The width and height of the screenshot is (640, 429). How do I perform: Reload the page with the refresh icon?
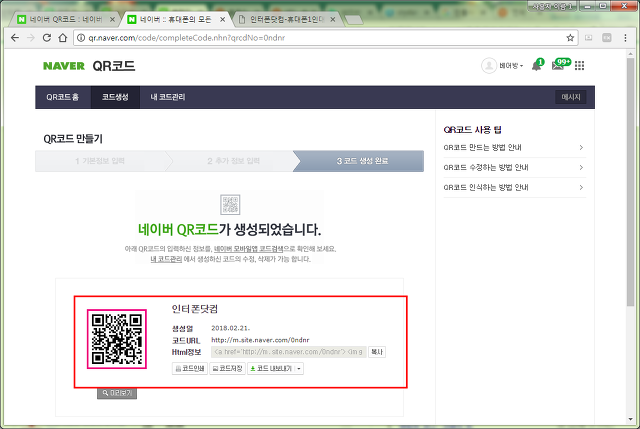(47, 38)
